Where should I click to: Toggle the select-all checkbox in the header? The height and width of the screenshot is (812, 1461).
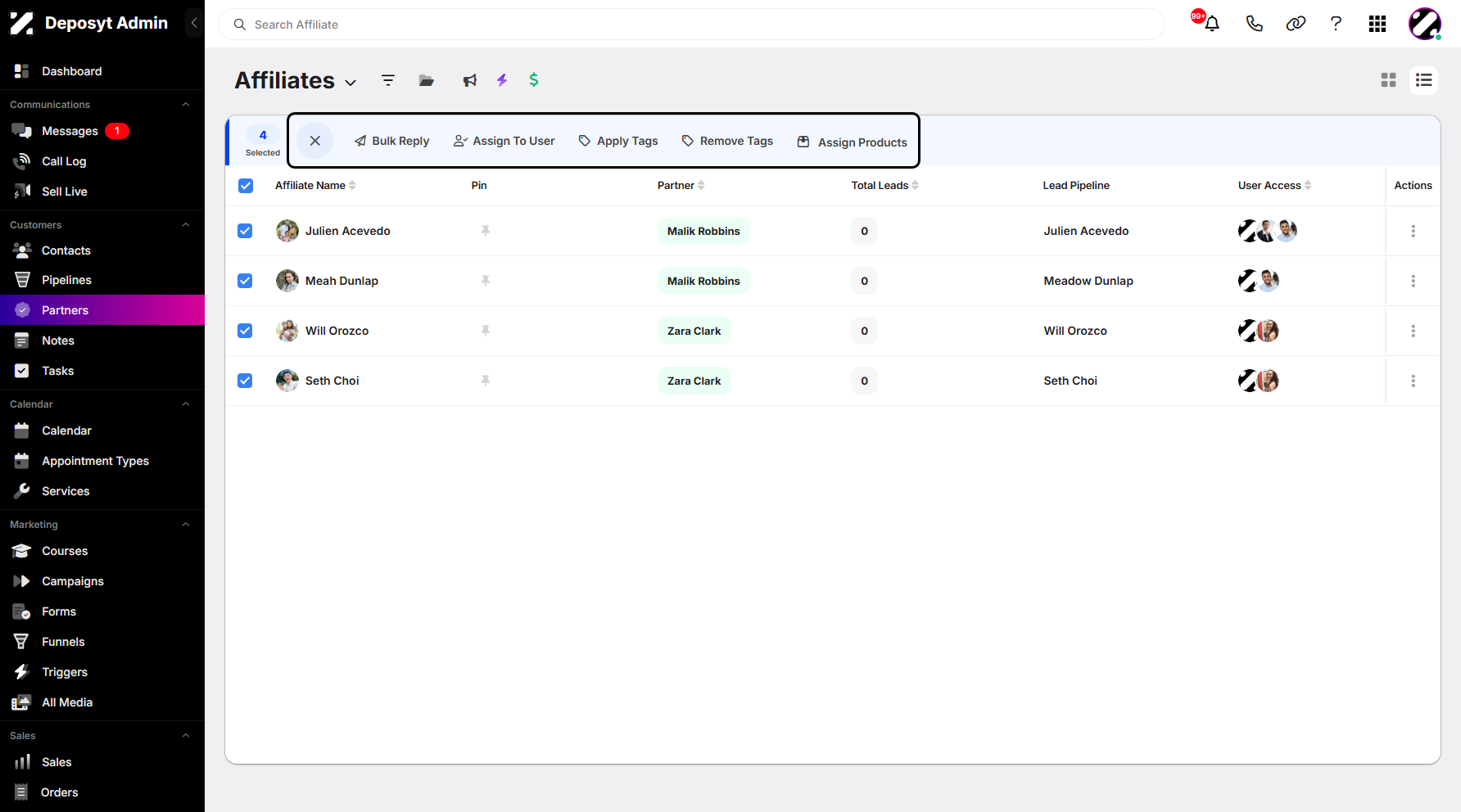[246, 186]
